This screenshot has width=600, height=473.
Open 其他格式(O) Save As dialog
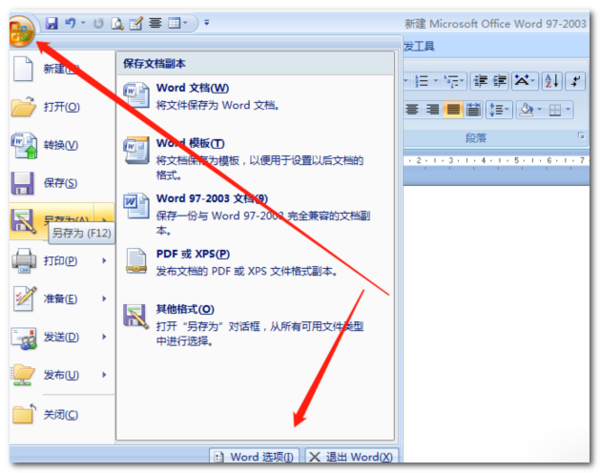255,325
